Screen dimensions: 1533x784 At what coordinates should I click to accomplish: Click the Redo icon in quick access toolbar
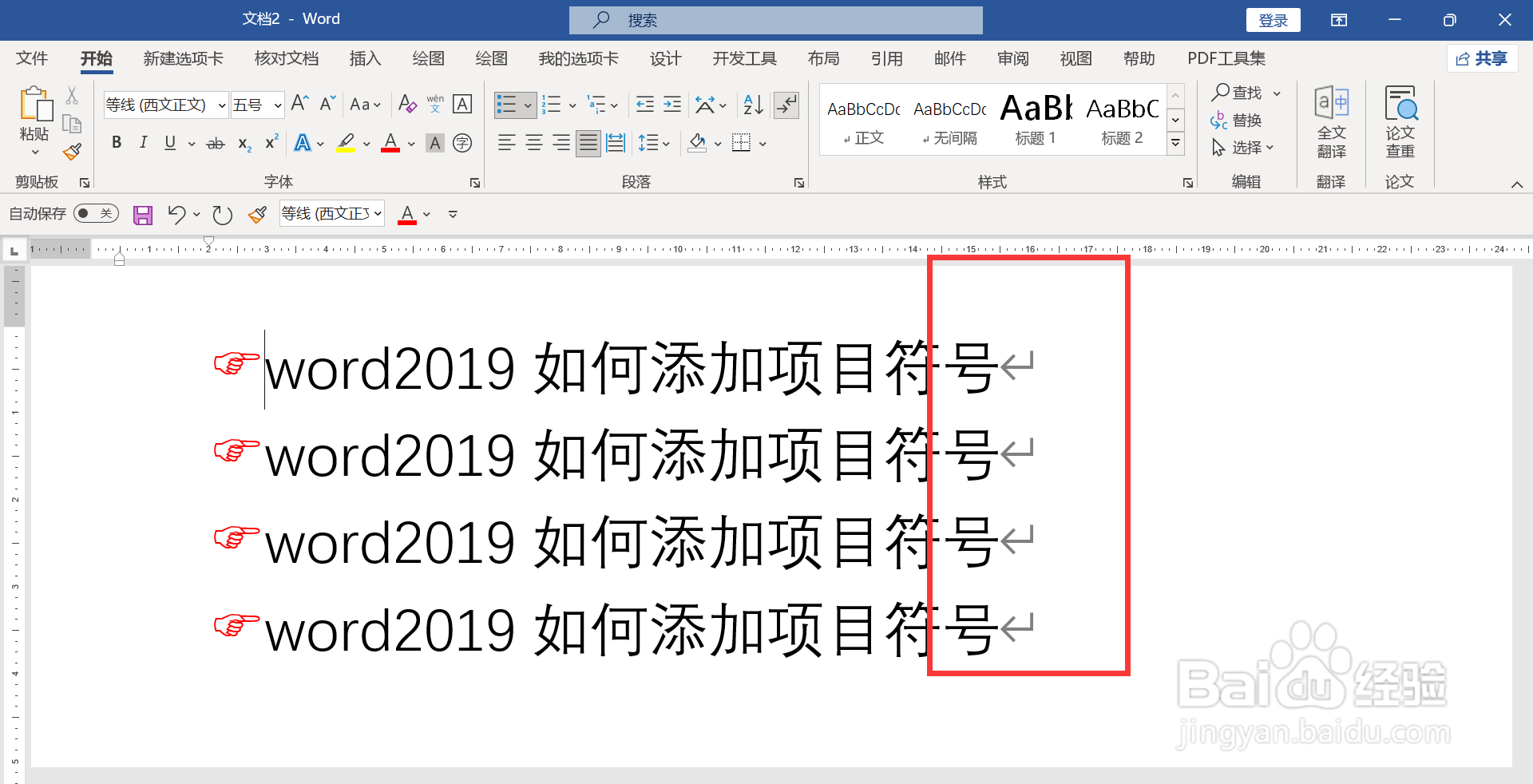222,215
